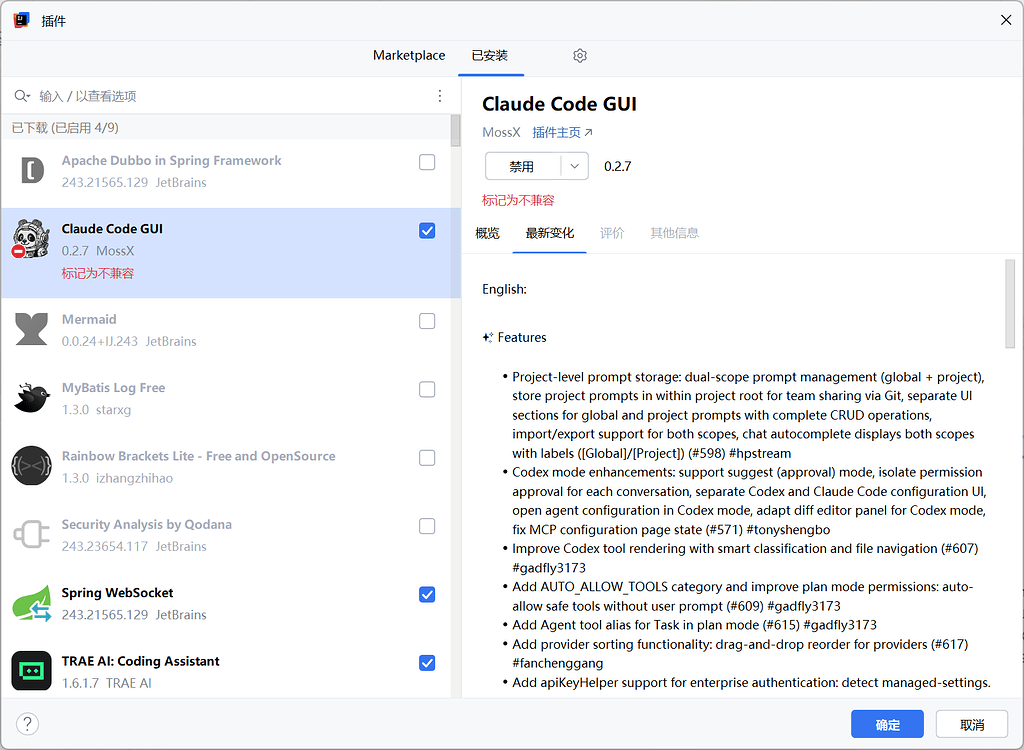Open the vertical three-dot options menu
This screenshot has height=750, width=1024.
click(x=440, y=96)
